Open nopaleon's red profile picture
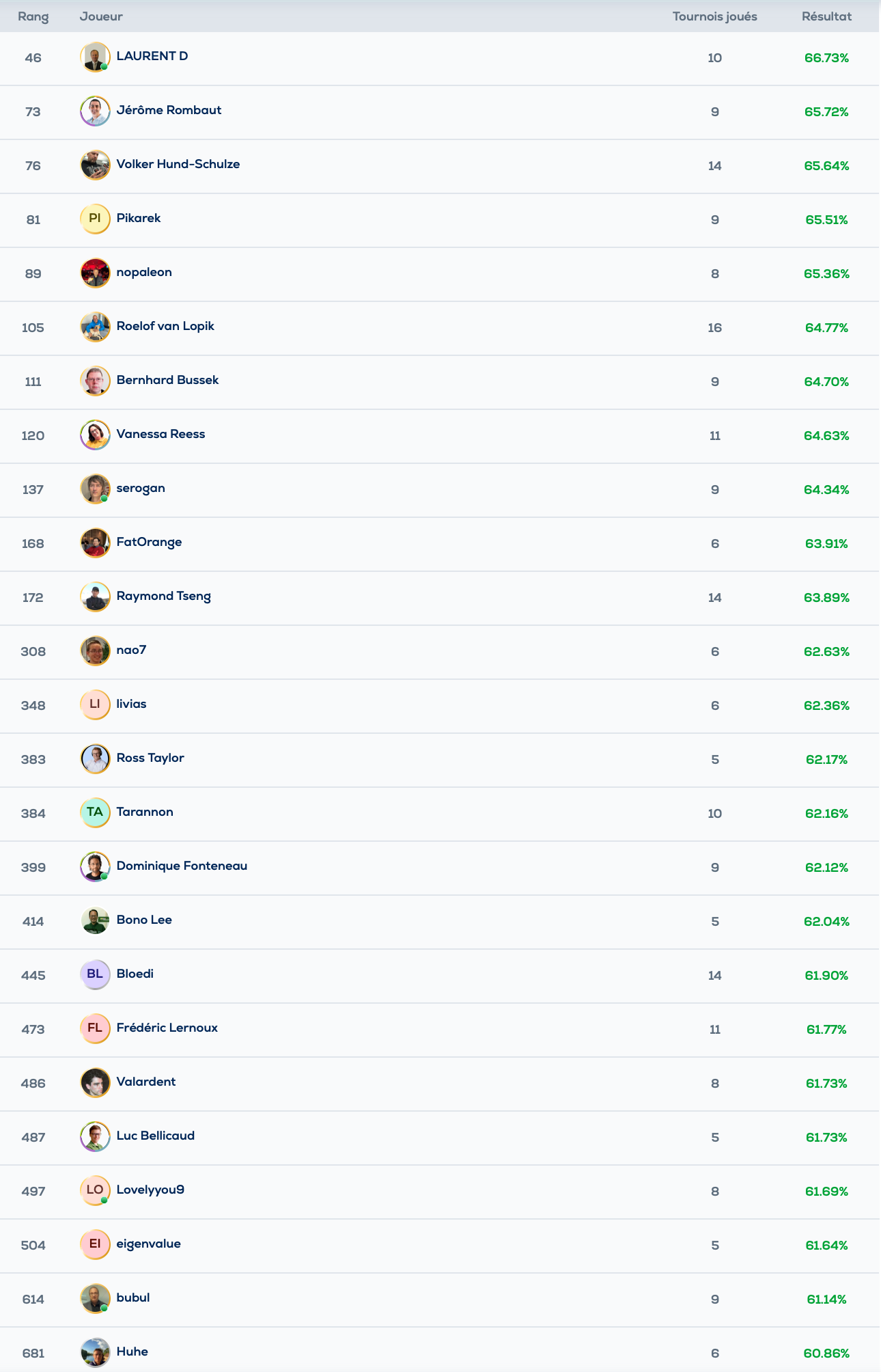 95,273
